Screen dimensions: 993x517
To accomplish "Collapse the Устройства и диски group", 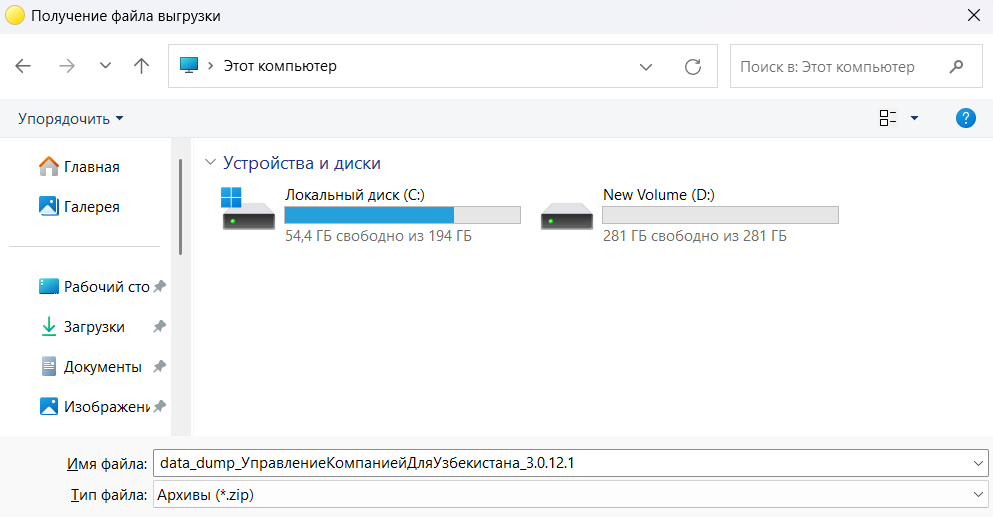I will 210,163.
